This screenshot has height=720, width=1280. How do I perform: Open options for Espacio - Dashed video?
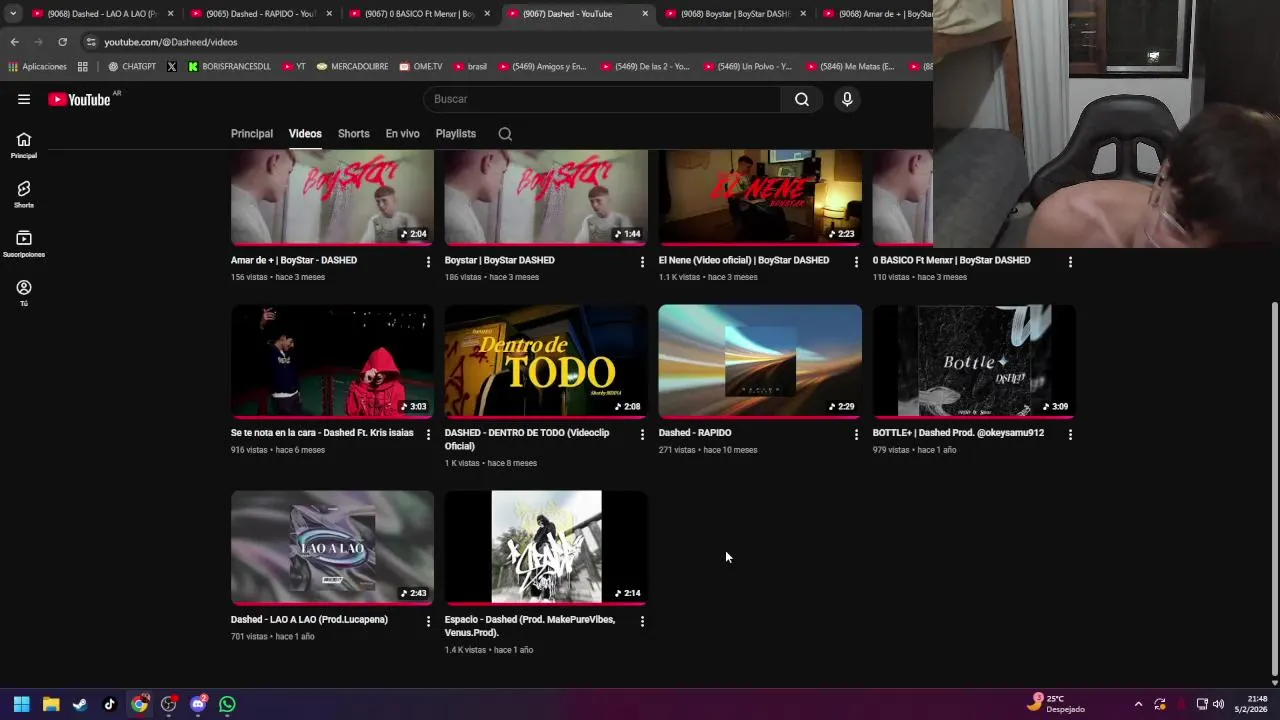click(x=642, y=621)
